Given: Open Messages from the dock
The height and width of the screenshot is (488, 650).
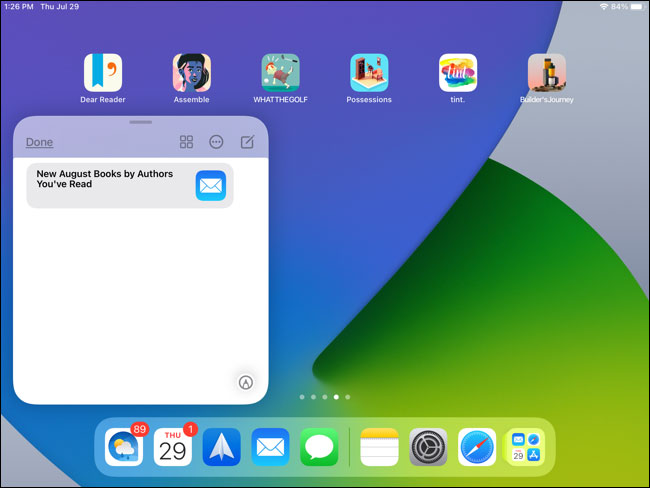Looking at the screenshot, I should pos(320,447).
